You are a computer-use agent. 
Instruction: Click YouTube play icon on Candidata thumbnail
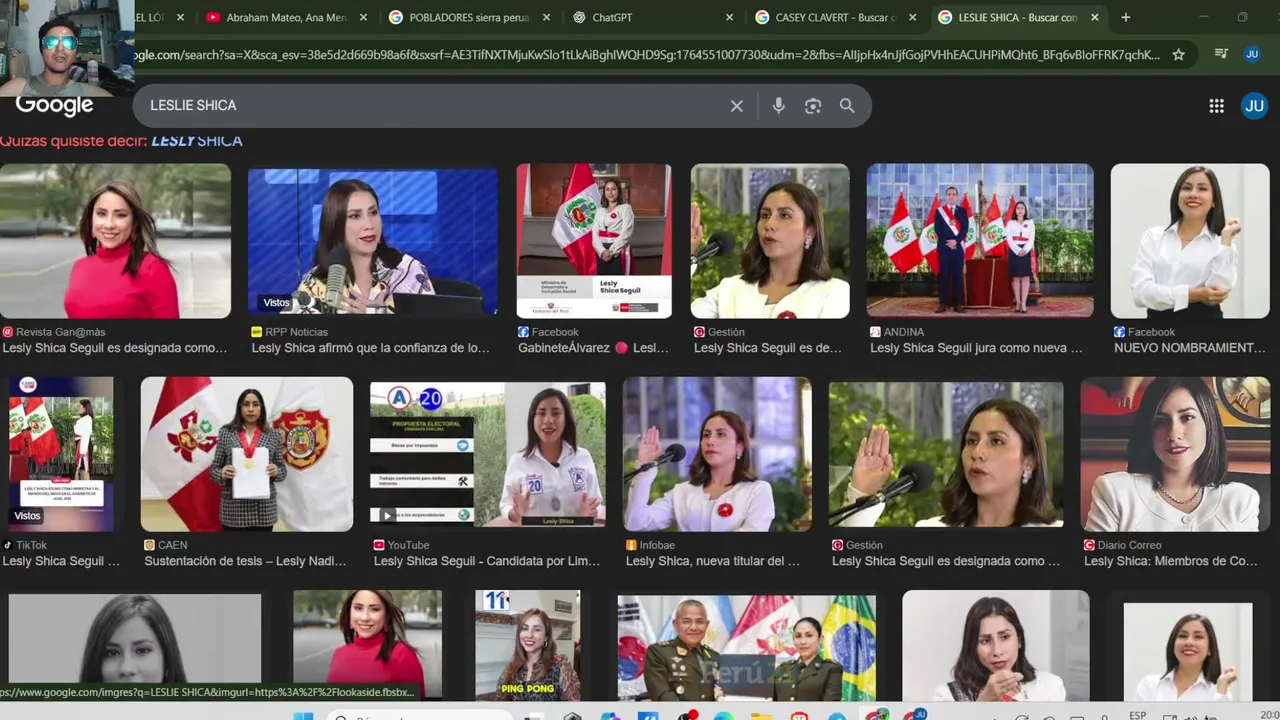[x=387, y=516]
